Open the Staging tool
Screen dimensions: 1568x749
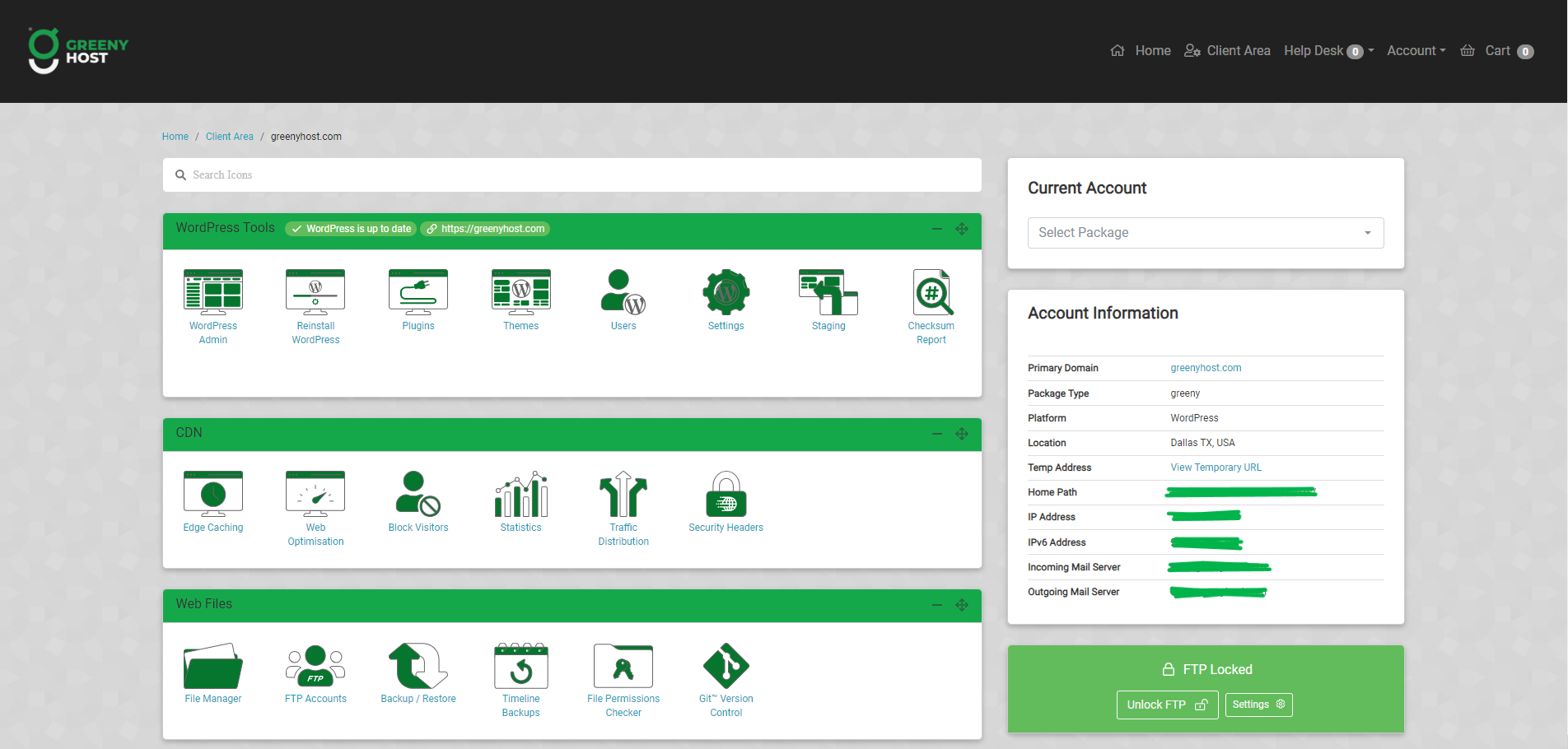[828, 300]
